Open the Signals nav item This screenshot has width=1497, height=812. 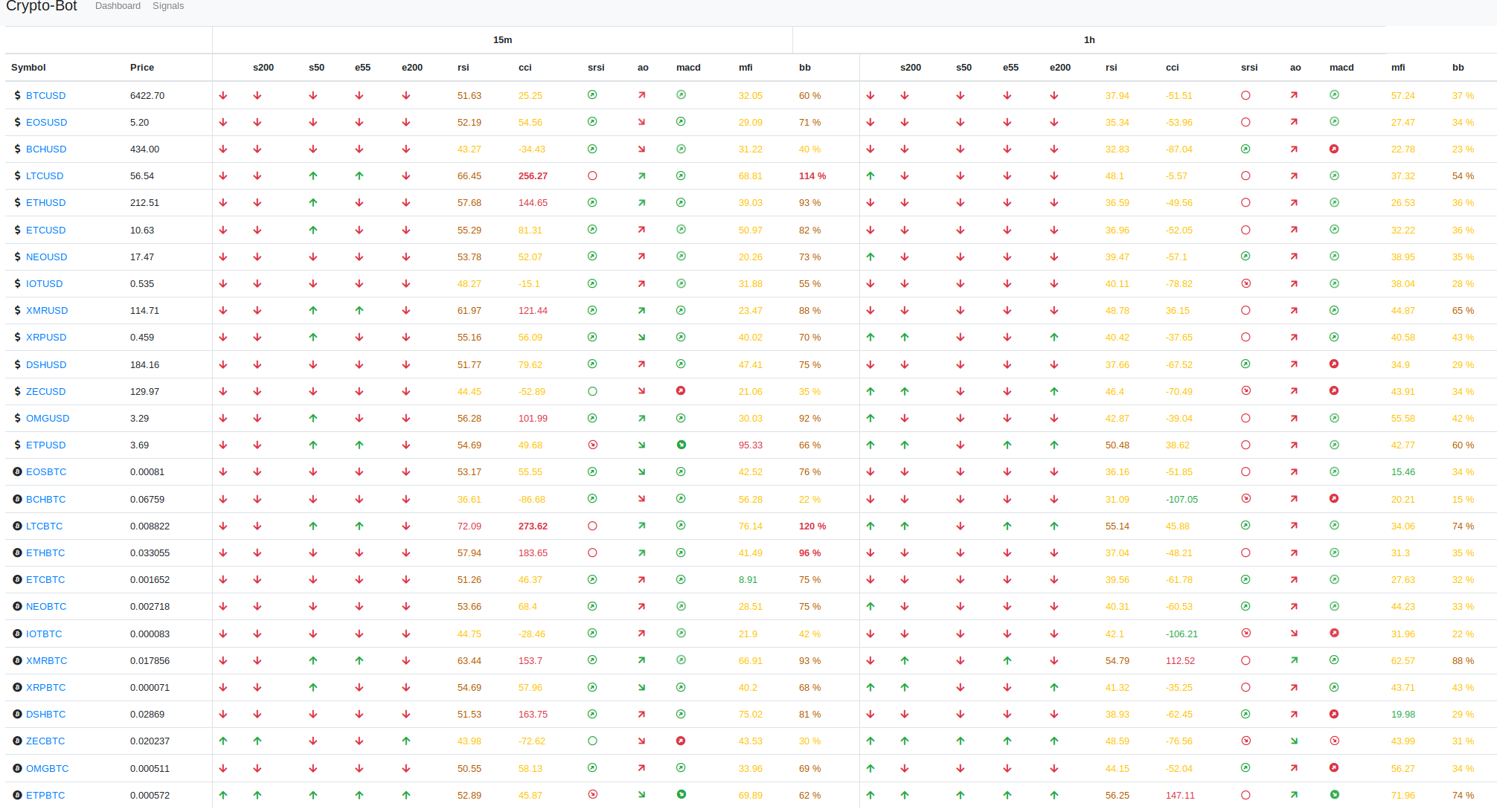[x=168, y=6]
